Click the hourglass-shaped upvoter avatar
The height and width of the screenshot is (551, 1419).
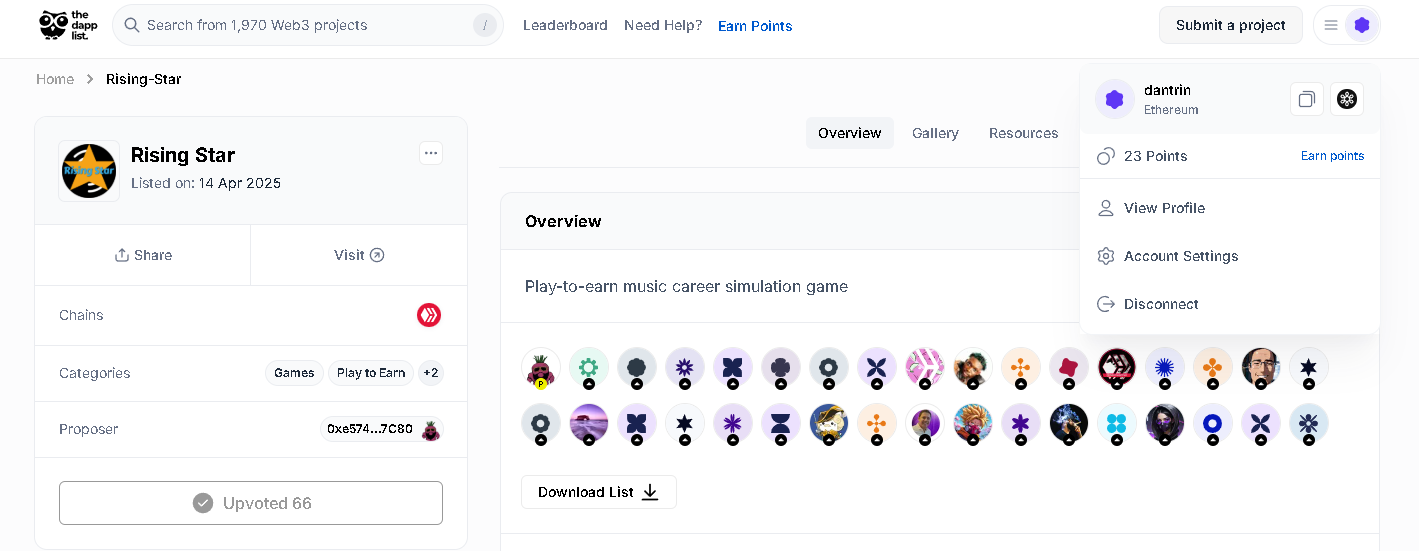point(781,424)
